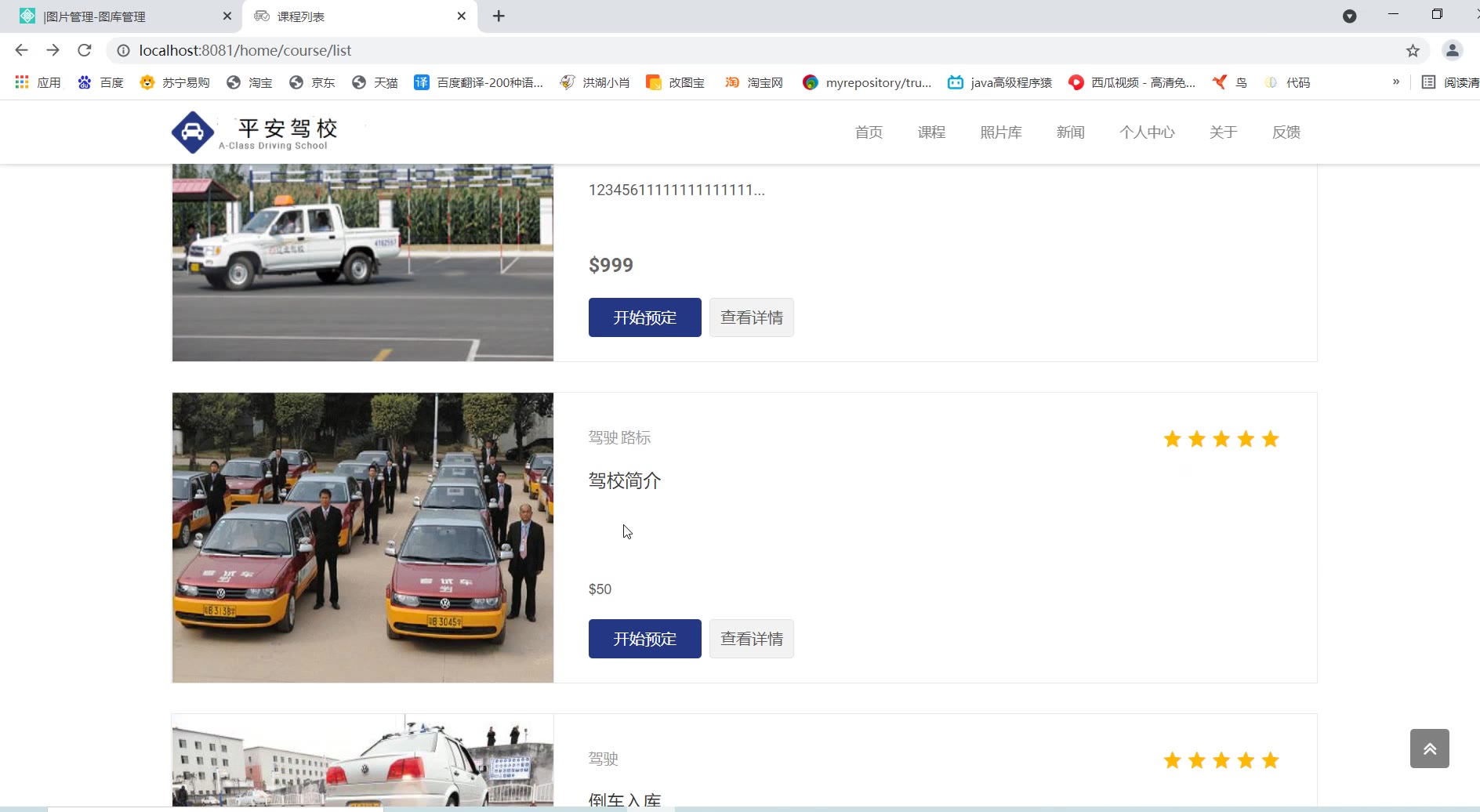The height and width of the screenshot is (812, 1480).
Task: Open the white pickup truck course image
Action: [363, 263]
